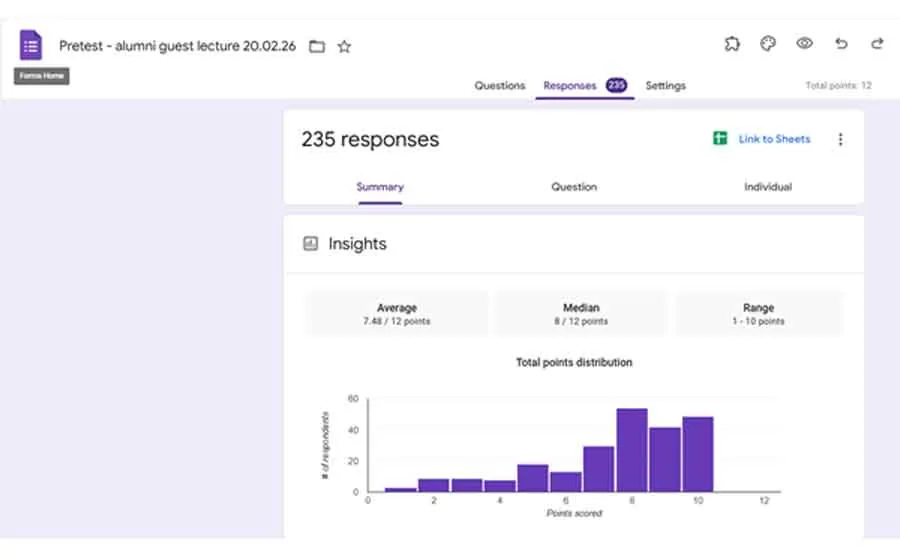Click the form title text
The image size is (900, 557).
(x=177, y=46)
